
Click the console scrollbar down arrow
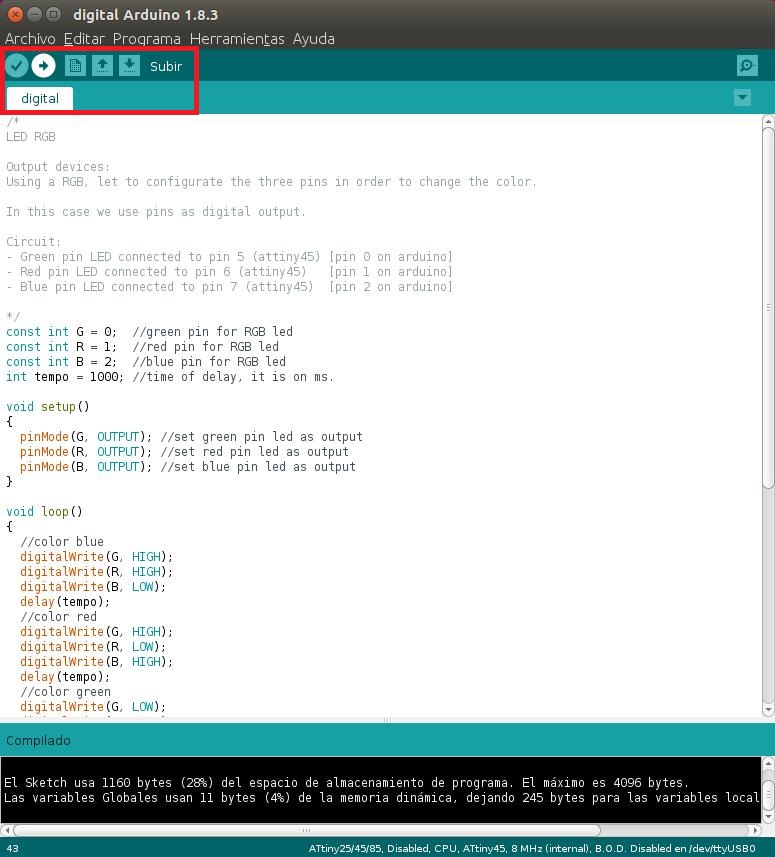768,817
